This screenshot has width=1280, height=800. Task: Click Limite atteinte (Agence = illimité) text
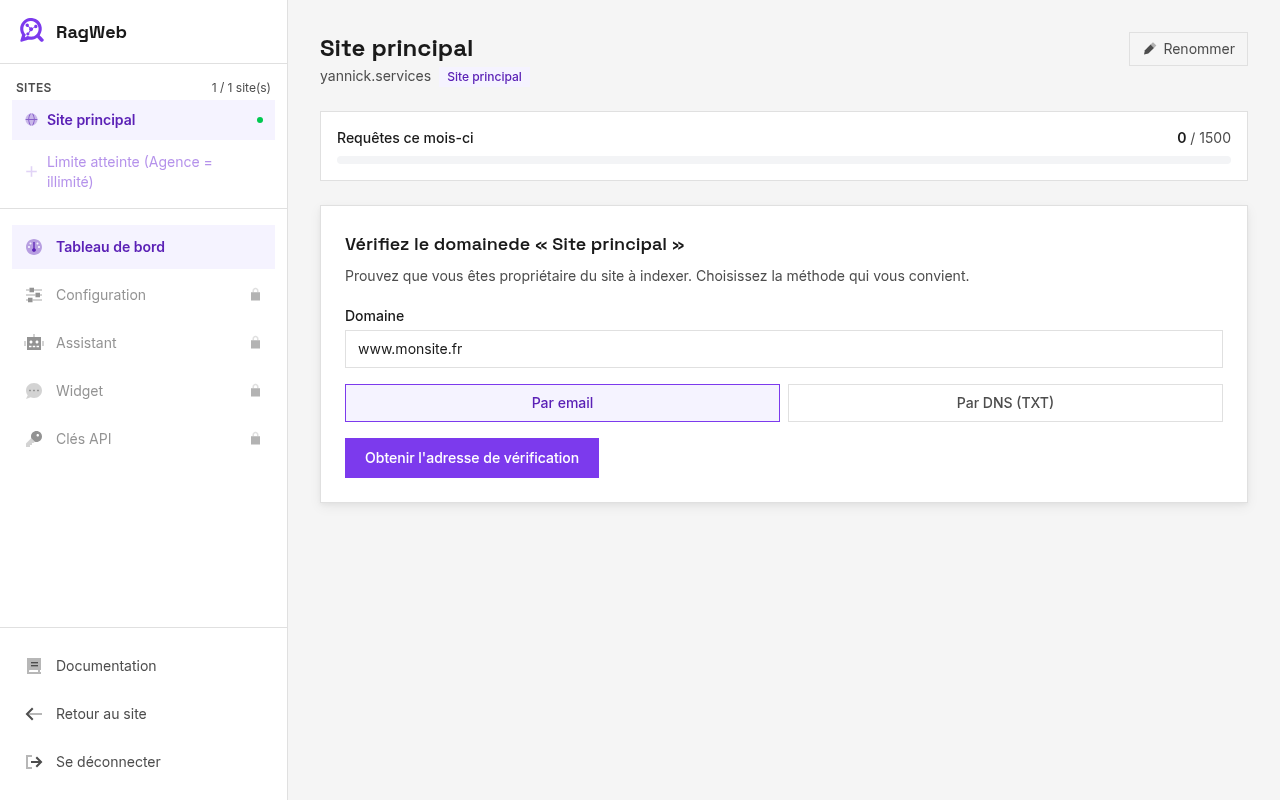pos(130,172)
